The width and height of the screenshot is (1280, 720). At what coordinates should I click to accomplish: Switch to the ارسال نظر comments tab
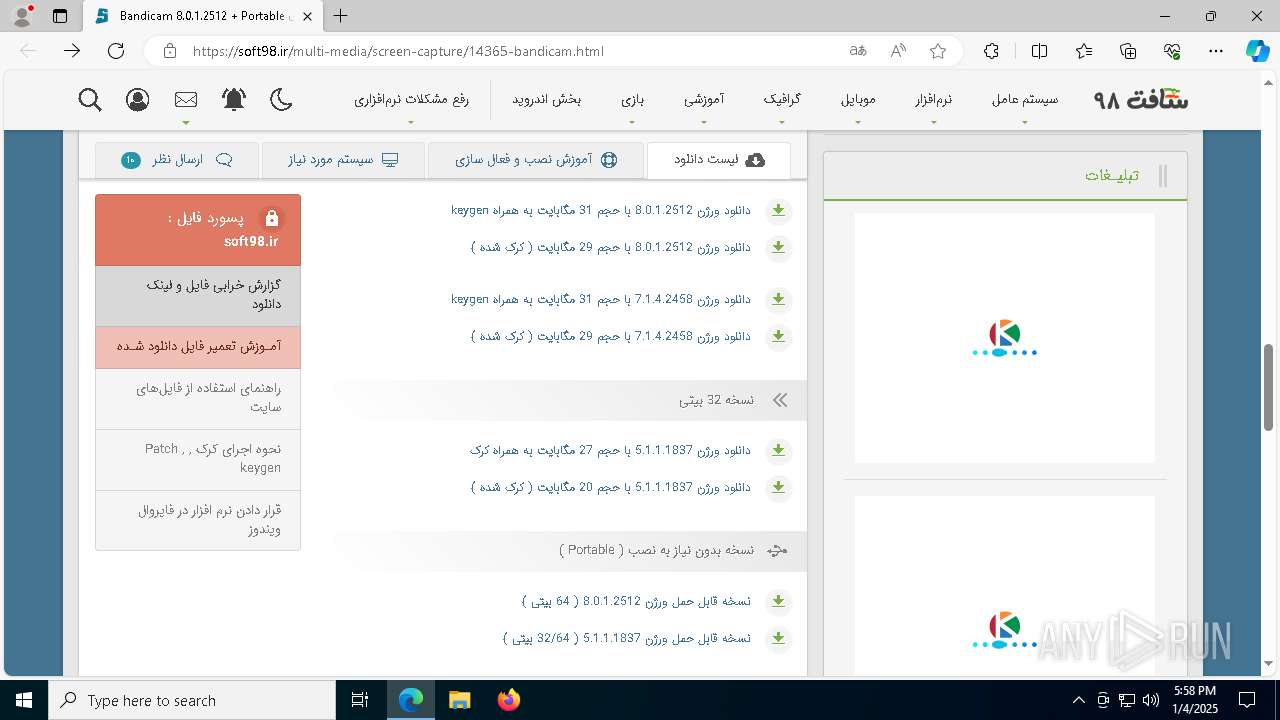pos(176,160)
